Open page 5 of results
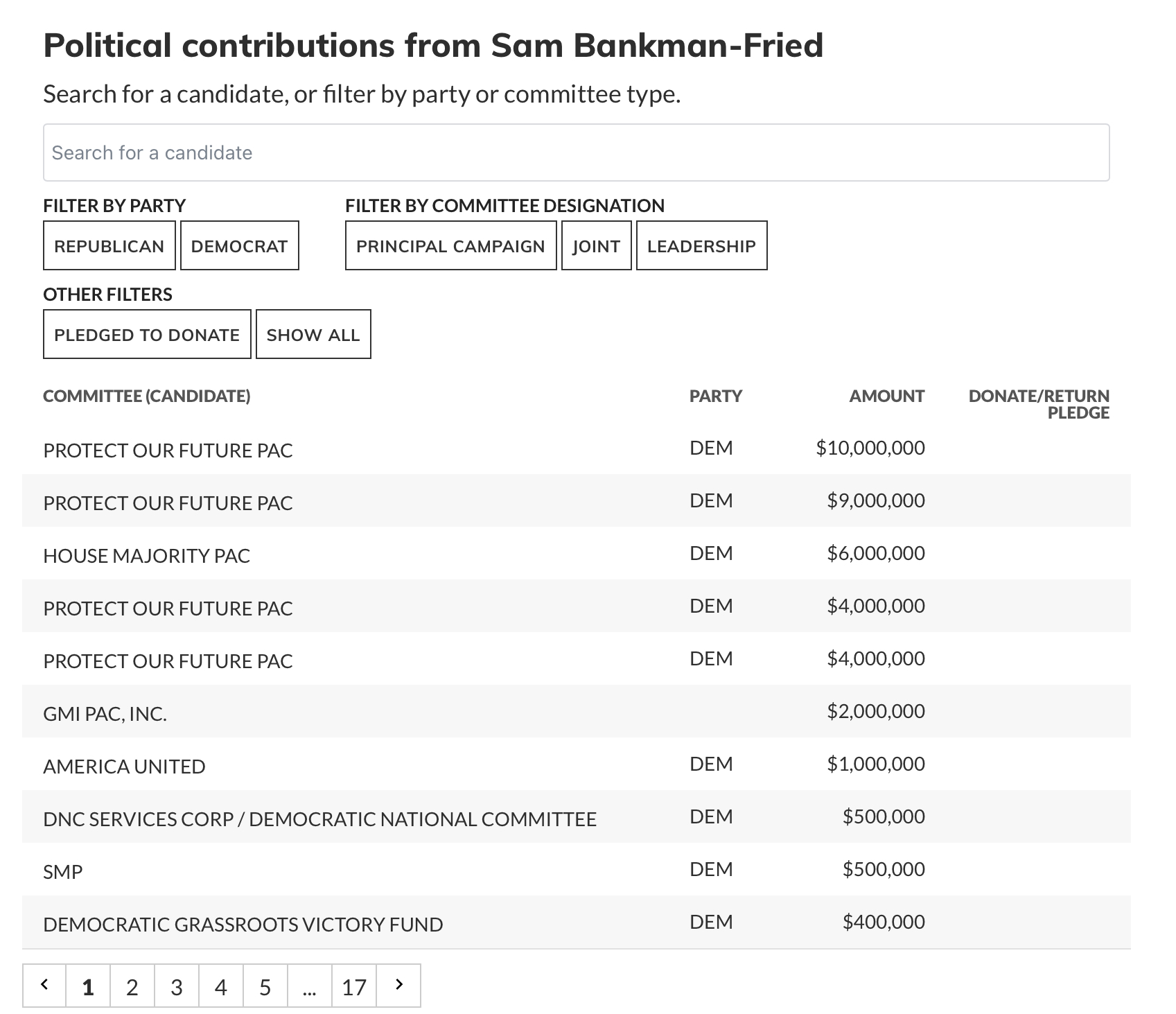Image resolution: width=1176 pixels, height=1014 pixels. pos(265,985)
